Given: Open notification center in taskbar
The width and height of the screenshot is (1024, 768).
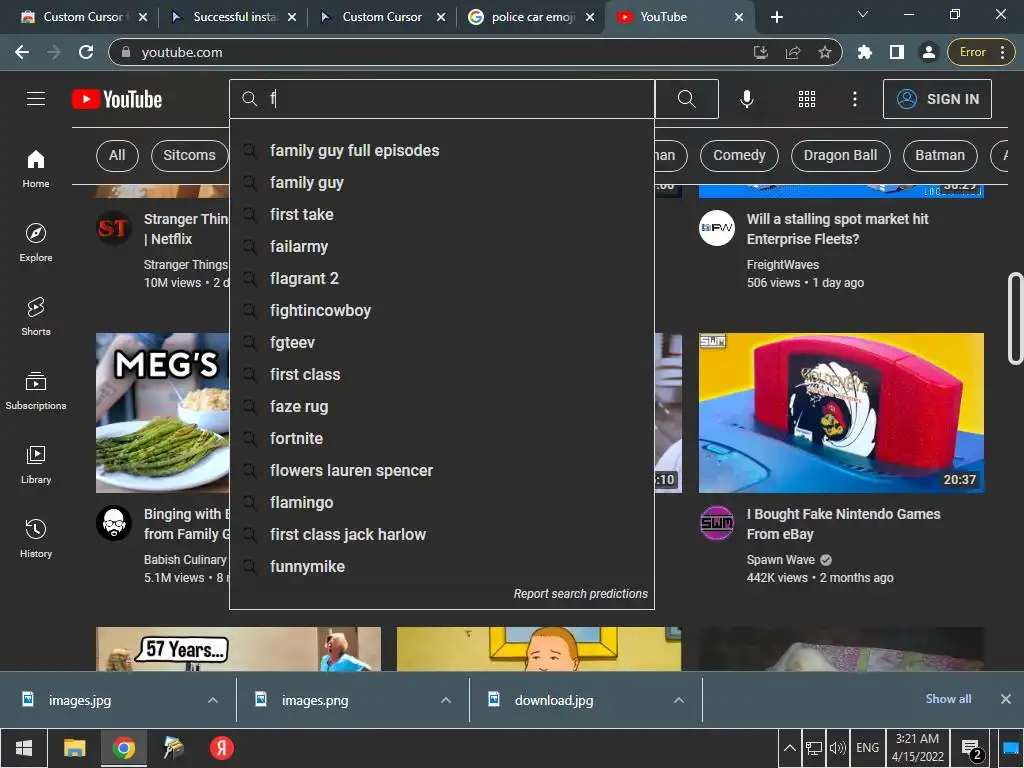Looking at the screenshot, I should coord(972,748).
